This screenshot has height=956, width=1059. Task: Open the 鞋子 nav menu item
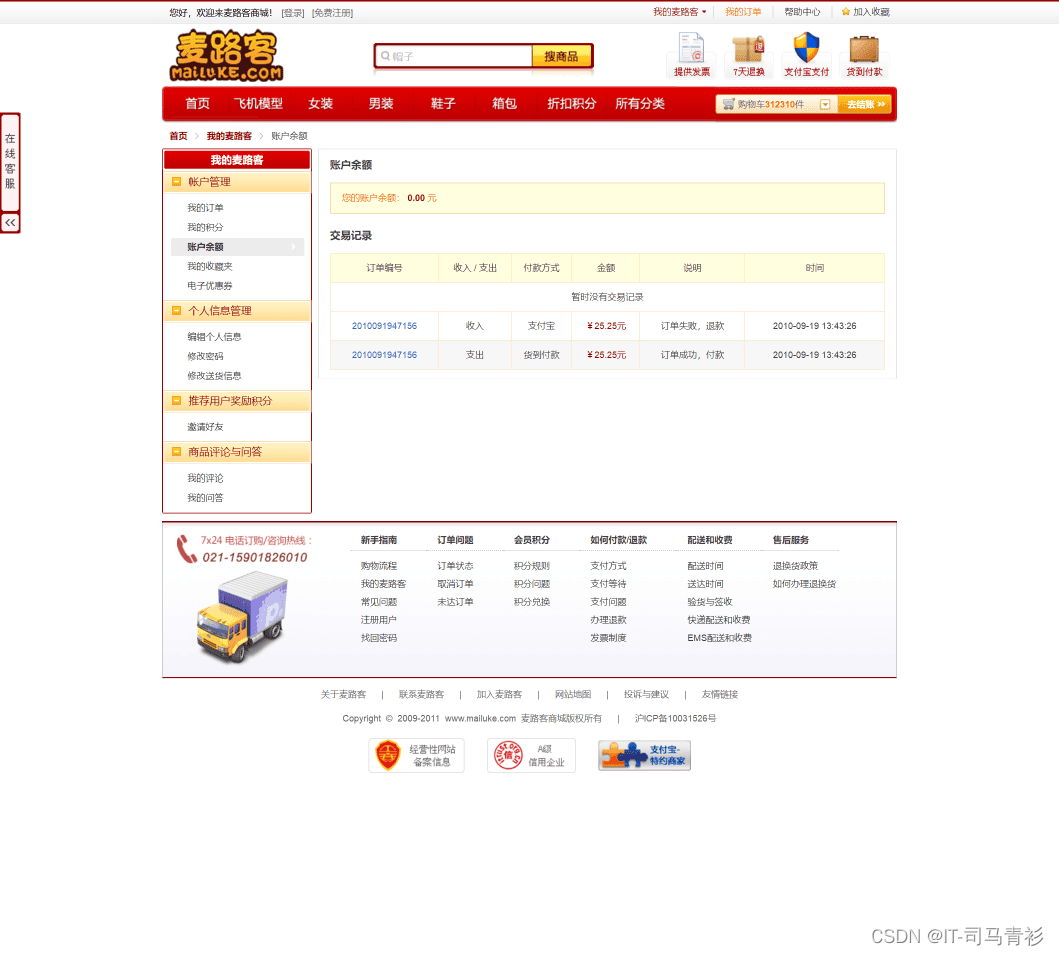[x=443, y=103]
